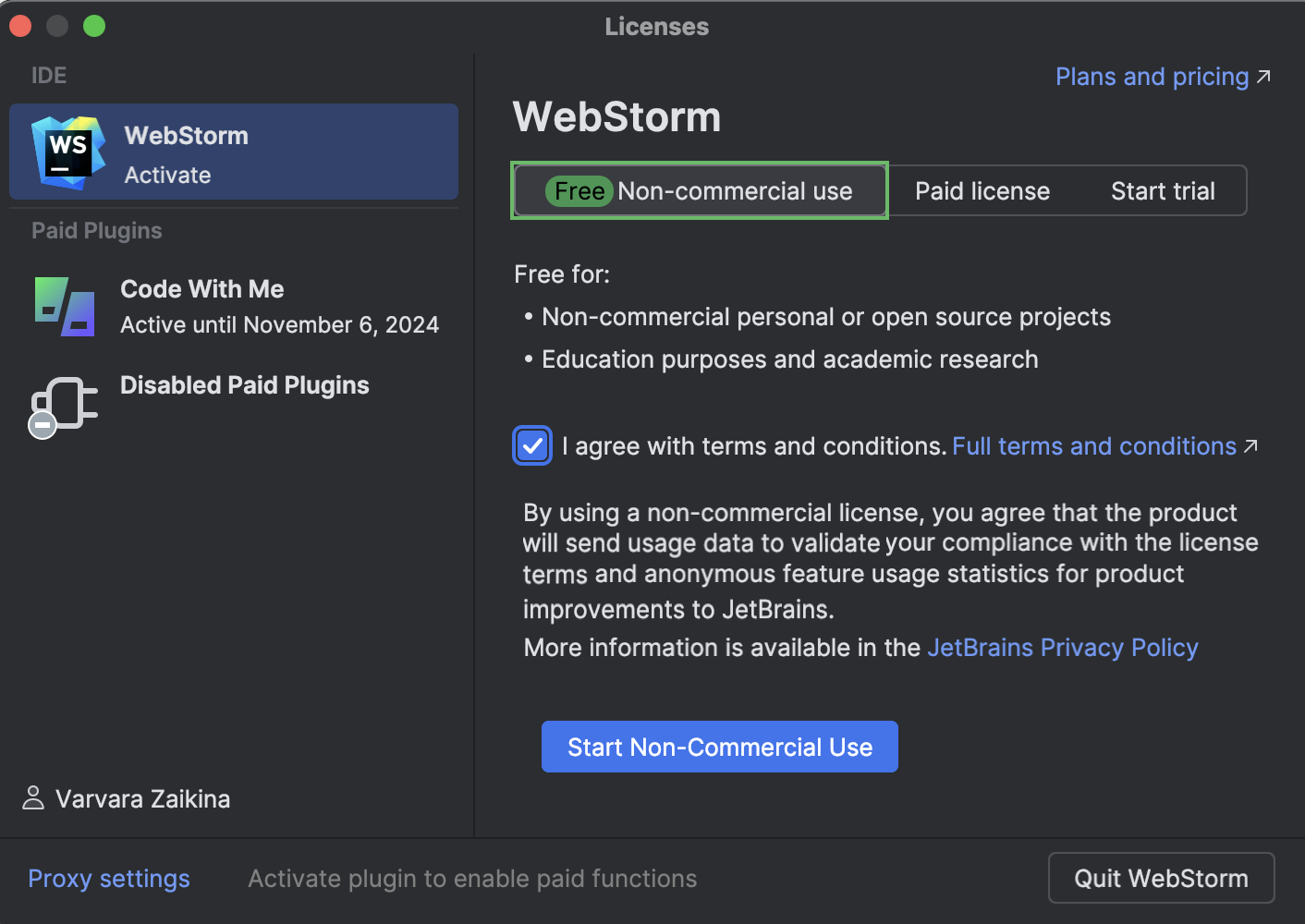This screenshot has height=924, width=1305.
Task: Uncheck the agree with terms checkbox
Action: point(532,445)
